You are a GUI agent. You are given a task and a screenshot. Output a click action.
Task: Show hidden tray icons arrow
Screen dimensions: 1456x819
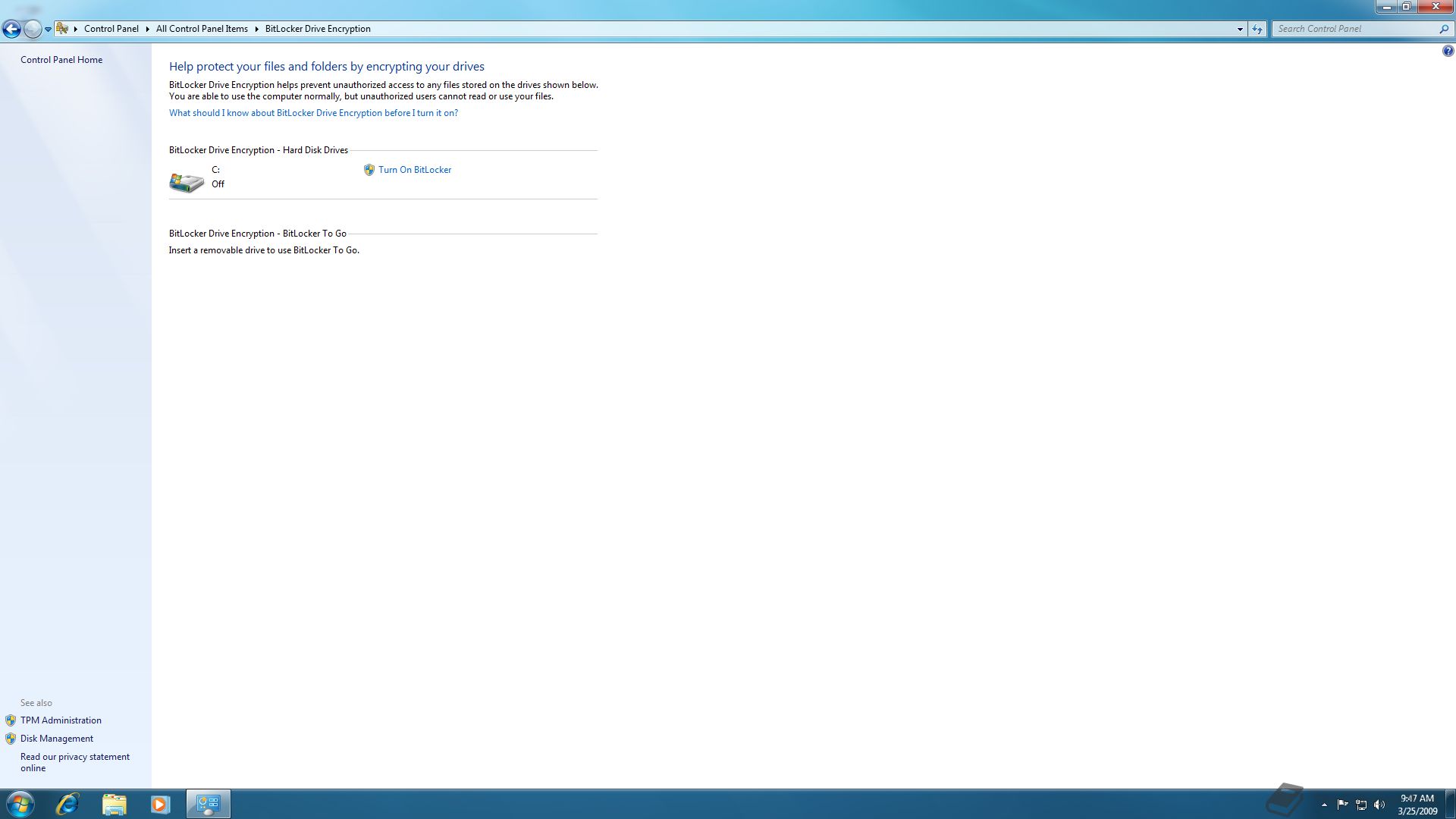(1324, 805)
